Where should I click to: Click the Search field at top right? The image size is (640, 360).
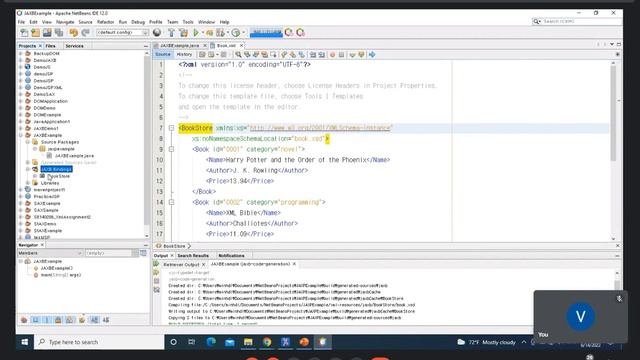tap(577, 21)
